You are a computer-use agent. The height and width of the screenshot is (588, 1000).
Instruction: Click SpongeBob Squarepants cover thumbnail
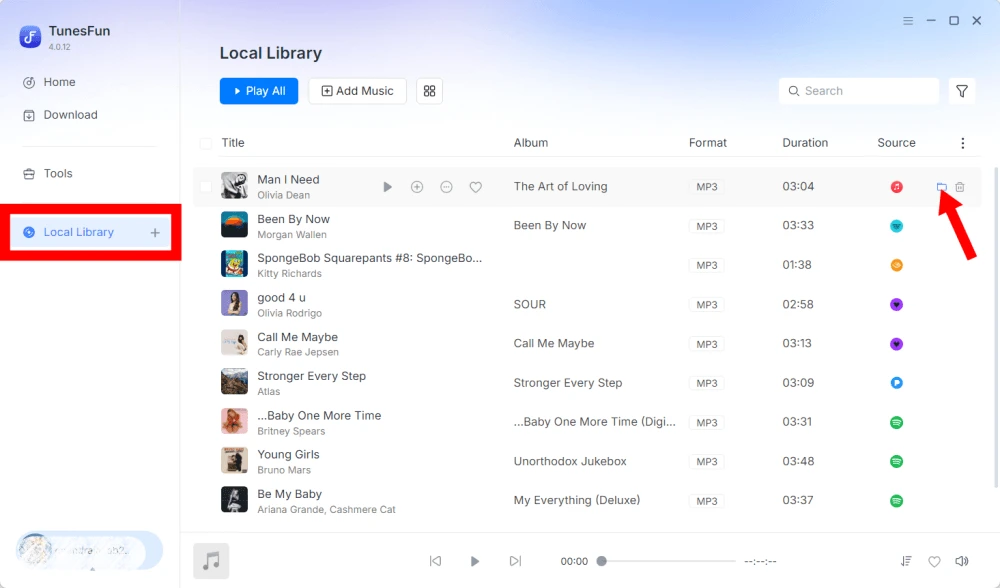click(x=234, y=264)
